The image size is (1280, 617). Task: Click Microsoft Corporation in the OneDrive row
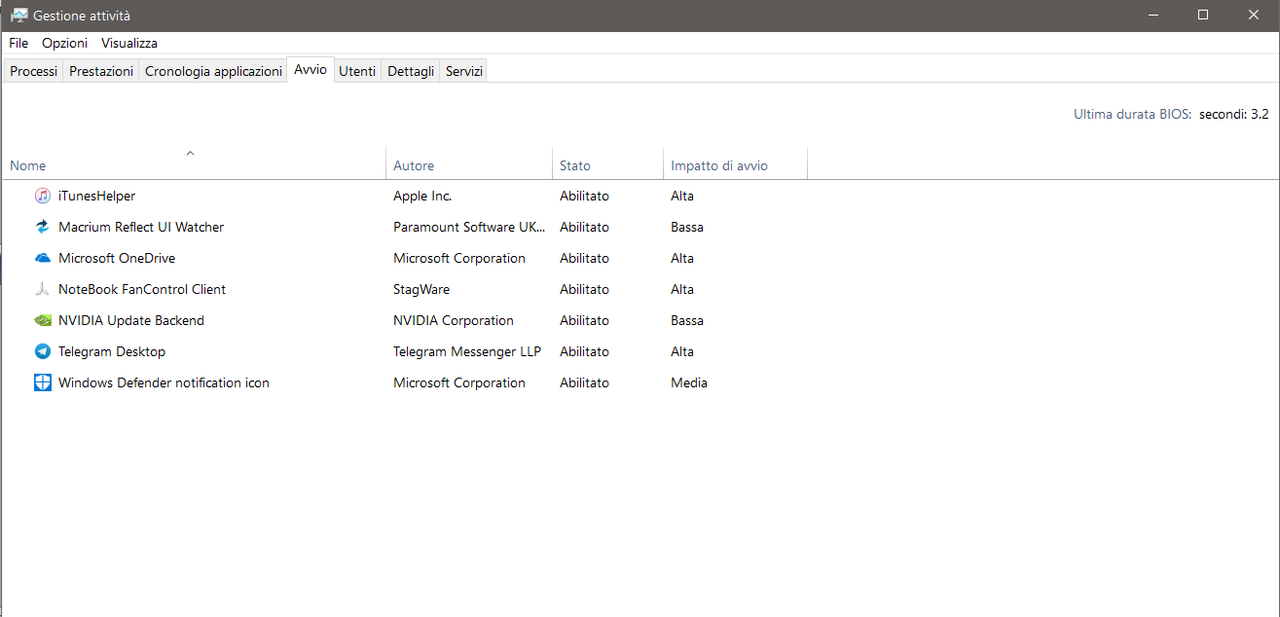[x=459, y=258]
